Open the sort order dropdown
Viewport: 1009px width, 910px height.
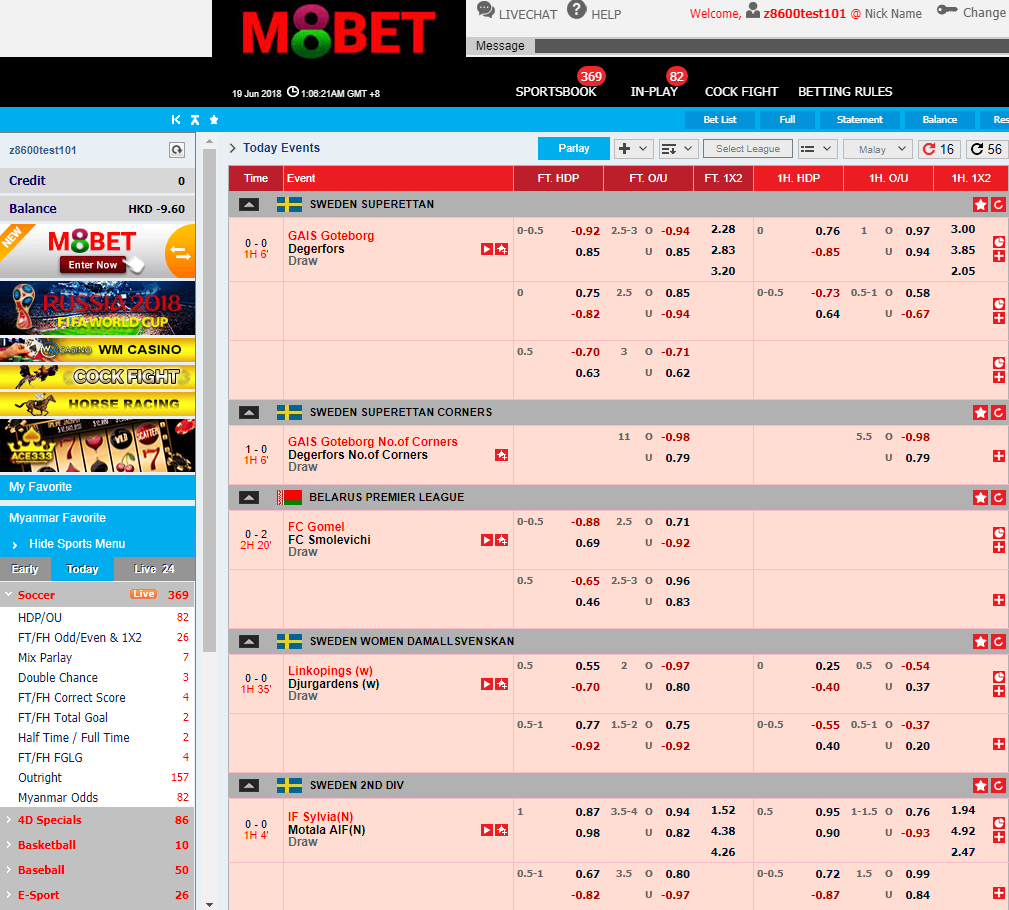pyautogui.click(x=678, y=149)
